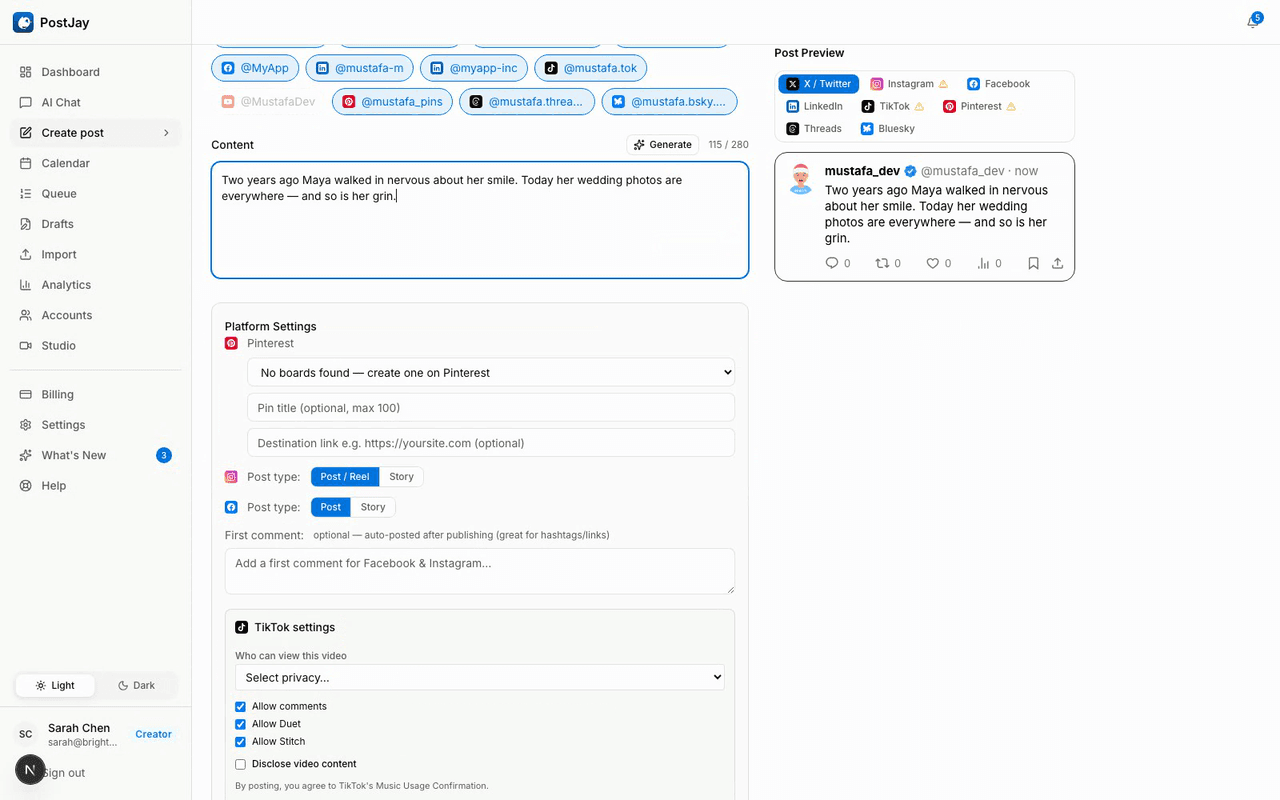This screenshot has height=800, width=1280.
Task: Switch to Dark theme
Action: pyautogui.click(x=137, y=685)
